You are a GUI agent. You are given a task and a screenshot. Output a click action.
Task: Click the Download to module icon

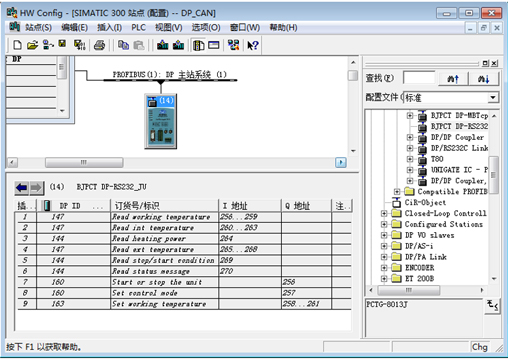[163, 45]
